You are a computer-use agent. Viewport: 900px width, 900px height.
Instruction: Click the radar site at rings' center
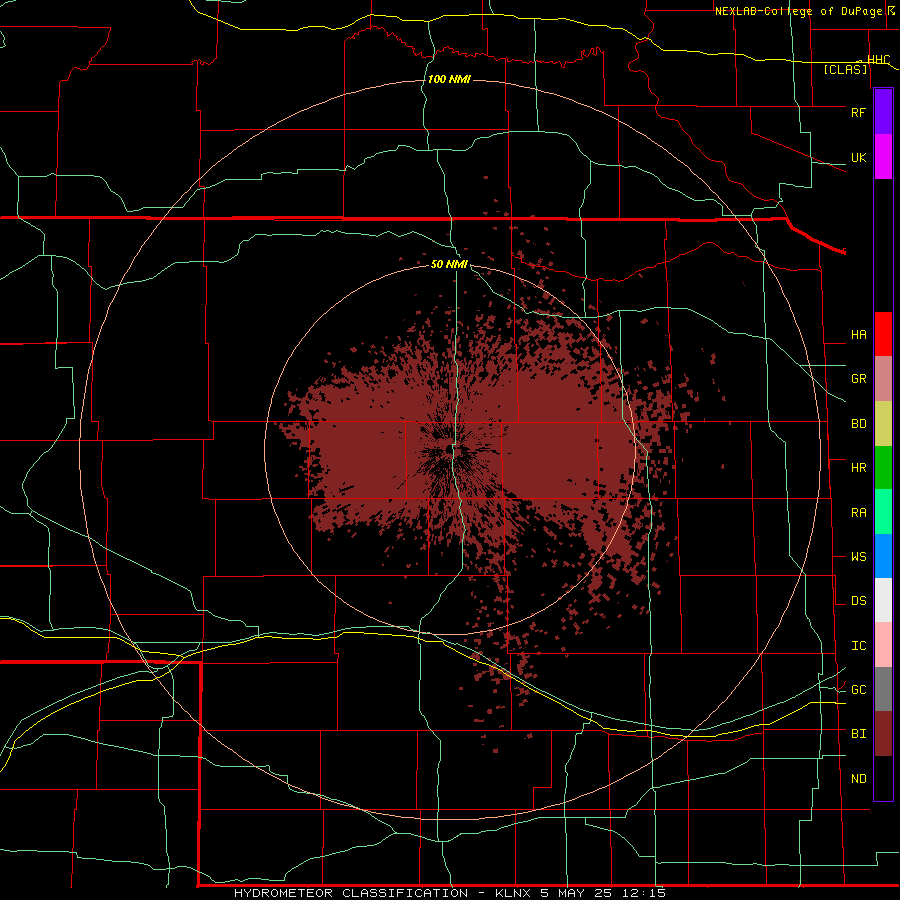(449, 450)
